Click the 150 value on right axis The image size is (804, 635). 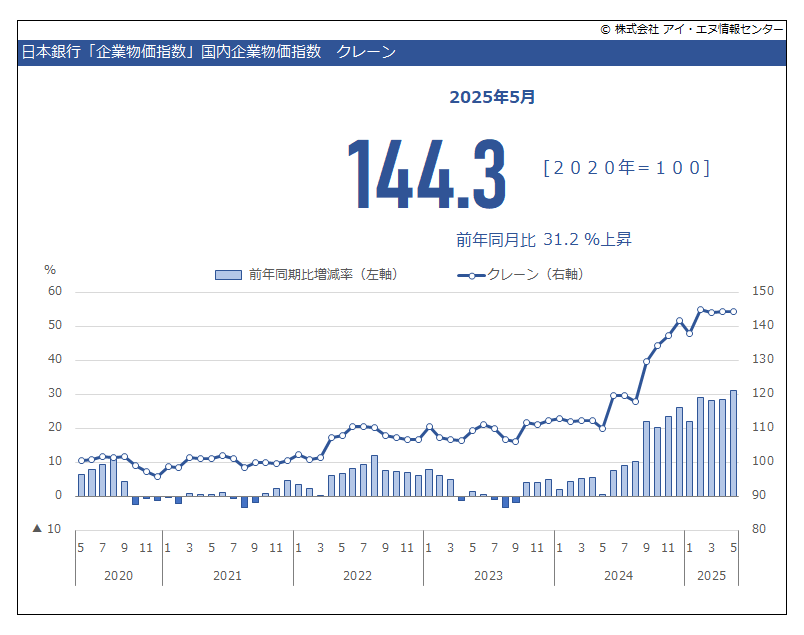pyautogui.click(x=763, y=291)
